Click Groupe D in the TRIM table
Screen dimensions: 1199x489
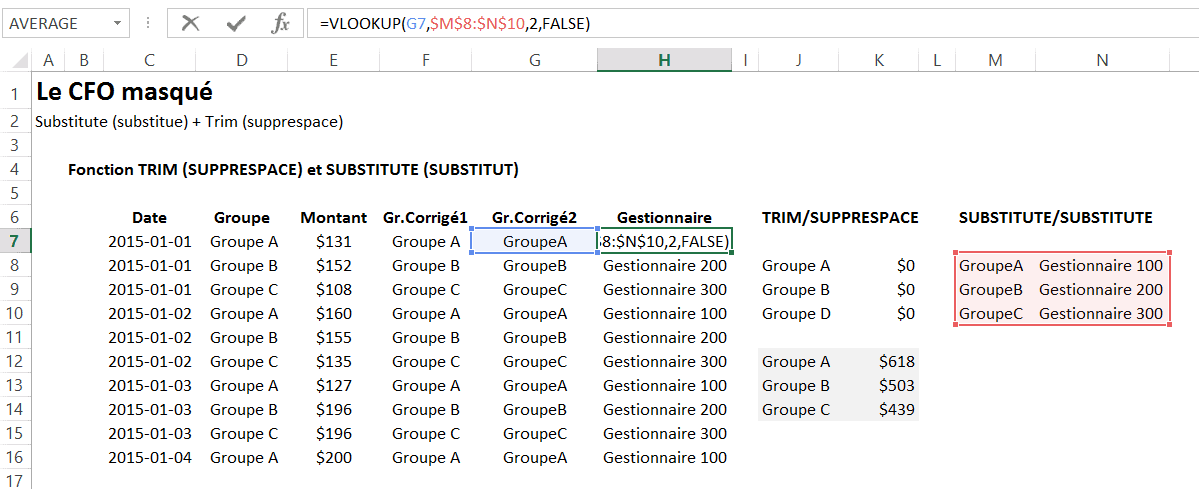(796, 313)
